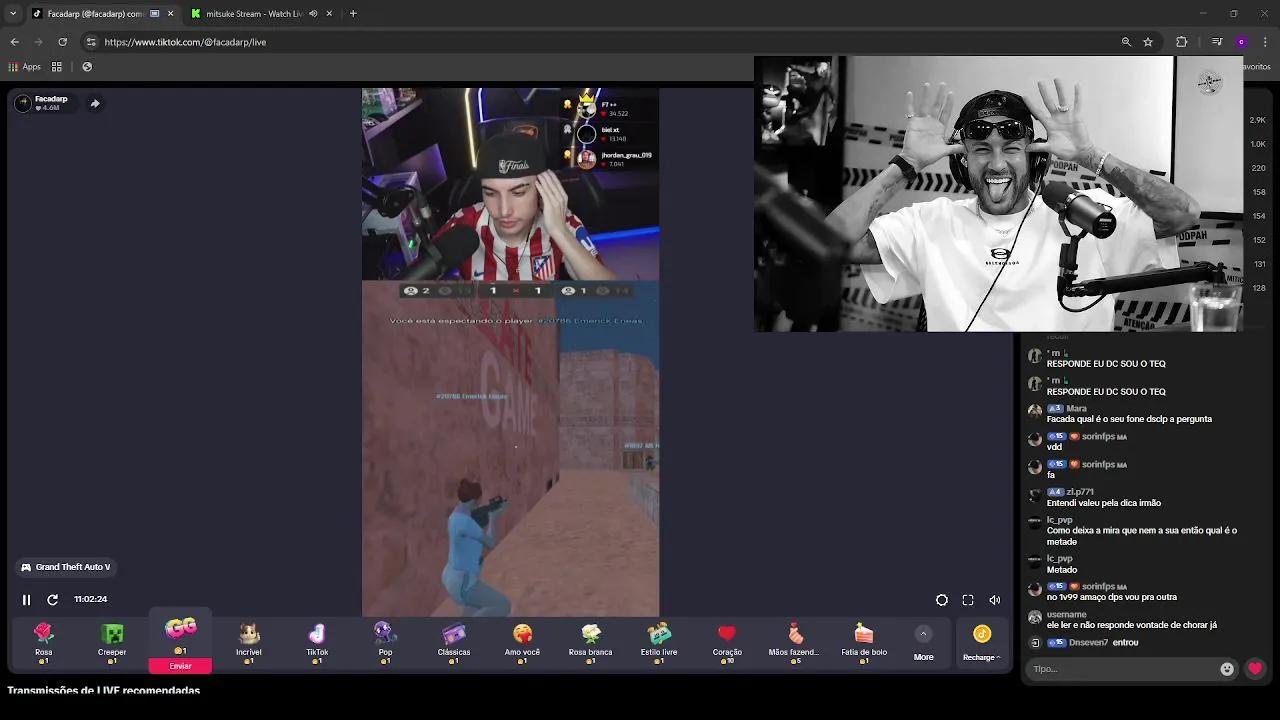View site information icon
This screenshot has width=1280, height=720.
[91, 42]
